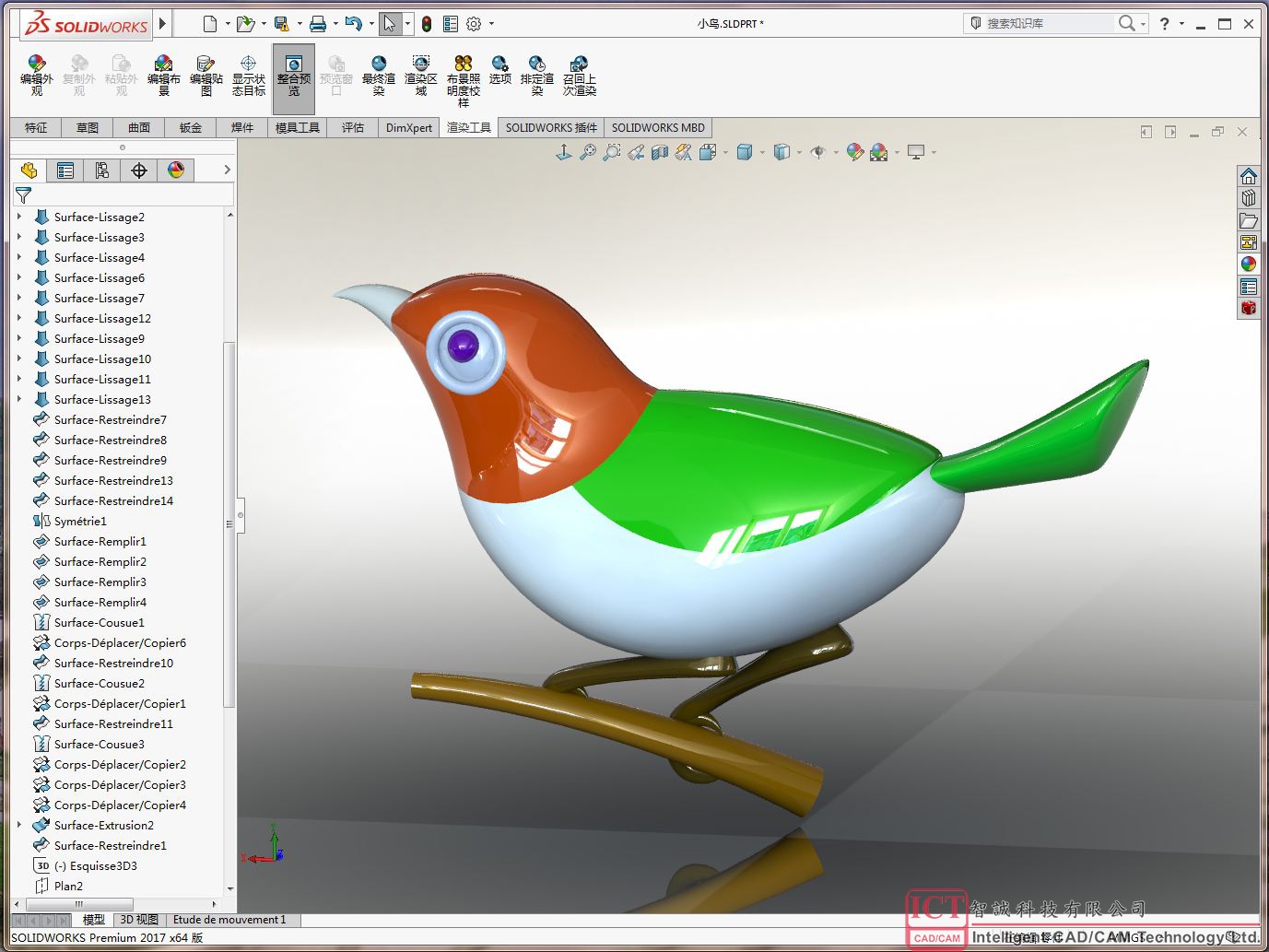The width and height of the screenshot is (1269, 952).
Task: Switch to the 3D 视图 bottom tab
Action: pos(139,920)
